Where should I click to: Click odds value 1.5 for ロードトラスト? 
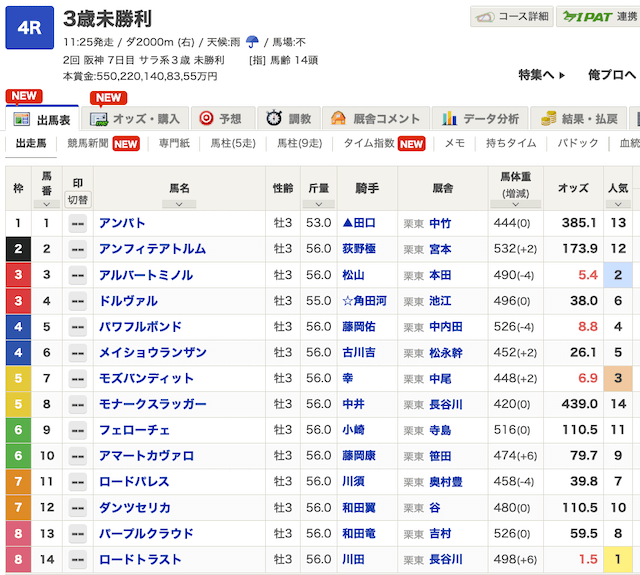(x=588, y=559)
